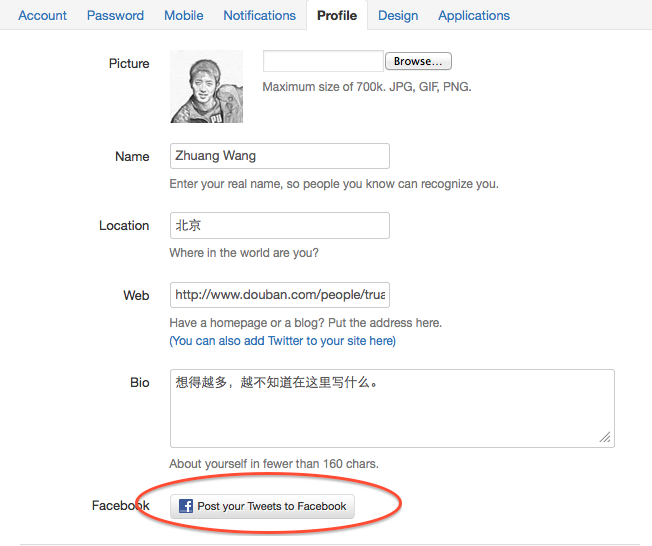Open the Account tab
The height and width of the screenshot is (546, 652).
click(43, 15)
